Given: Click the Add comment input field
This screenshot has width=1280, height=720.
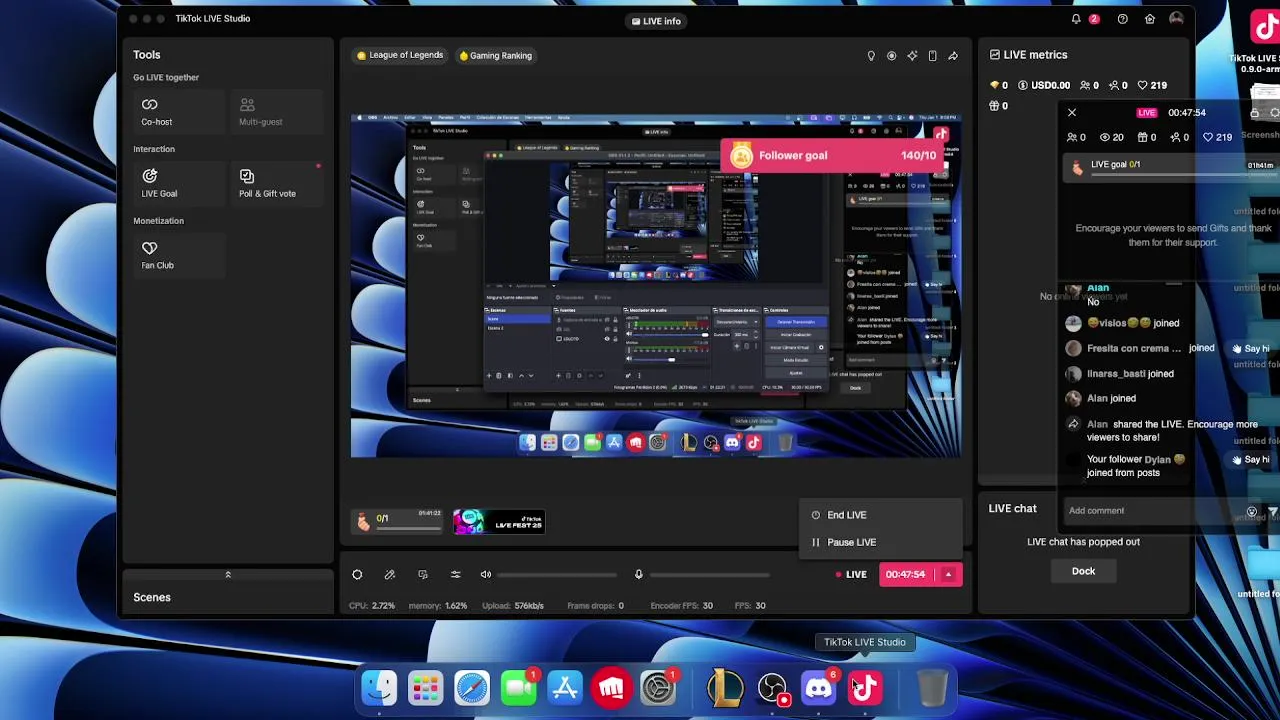Looking at the screenshot, I should coord(1150,511).
